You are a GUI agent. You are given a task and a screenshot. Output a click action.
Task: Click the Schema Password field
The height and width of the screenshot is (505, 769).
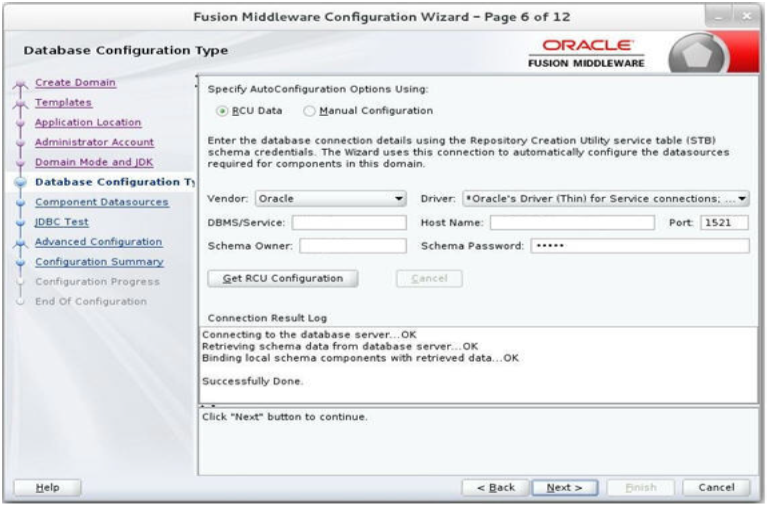(640, 246)
